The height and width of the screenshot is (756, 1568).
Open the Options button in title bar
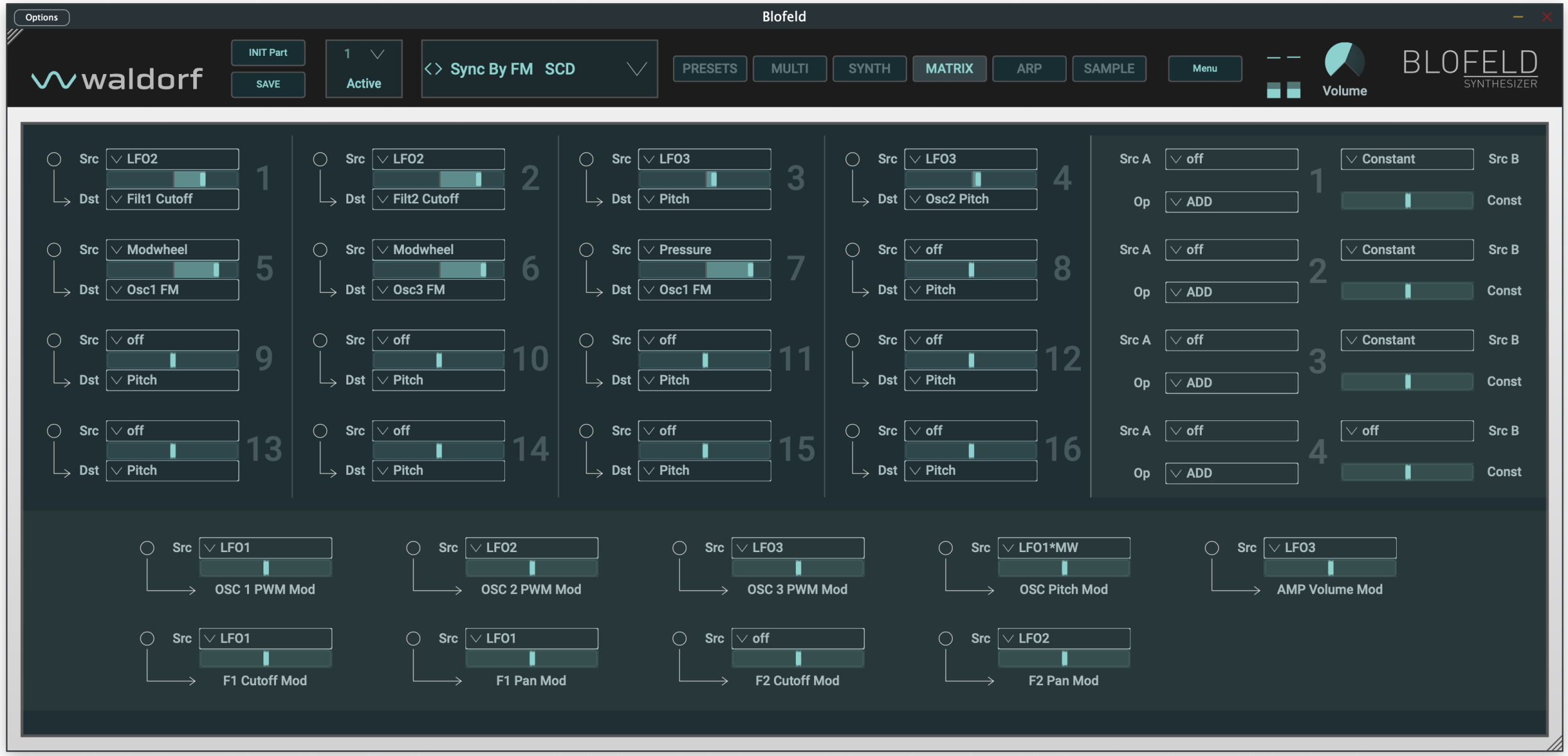tap(41, 17)
